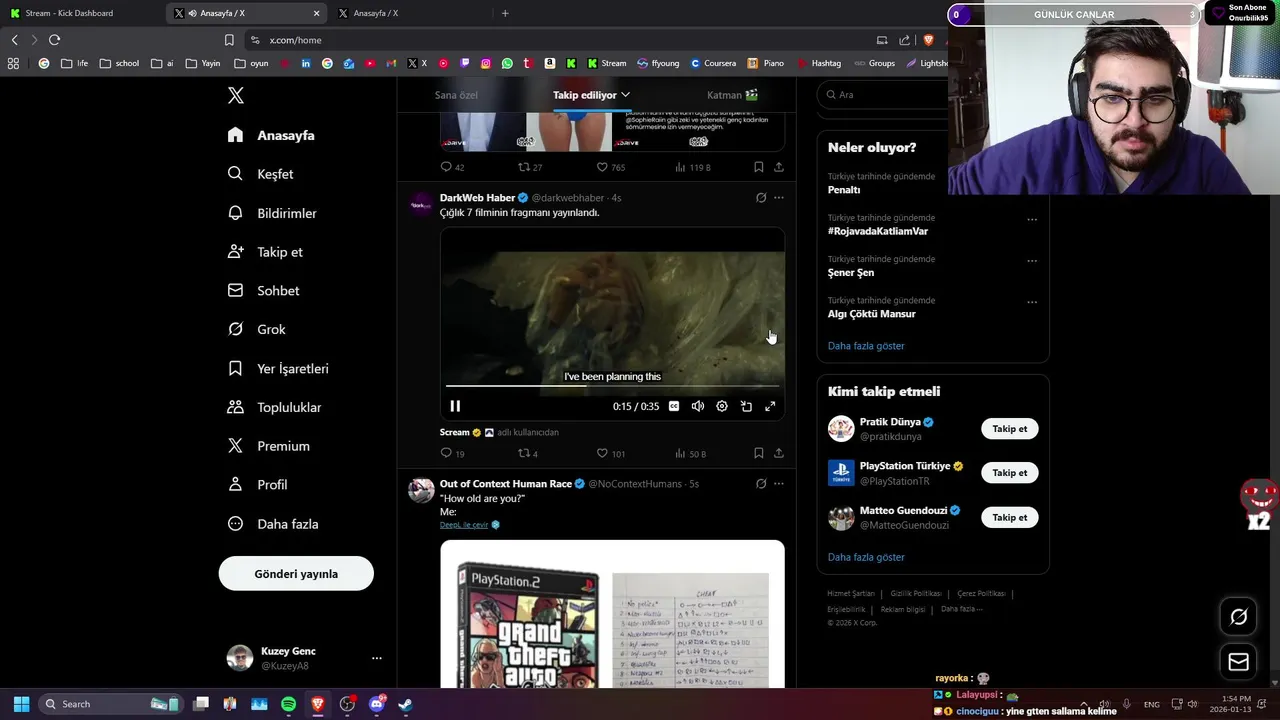Open Grok action on Out of Context post

pyautogui.click(x=761, y=484)
